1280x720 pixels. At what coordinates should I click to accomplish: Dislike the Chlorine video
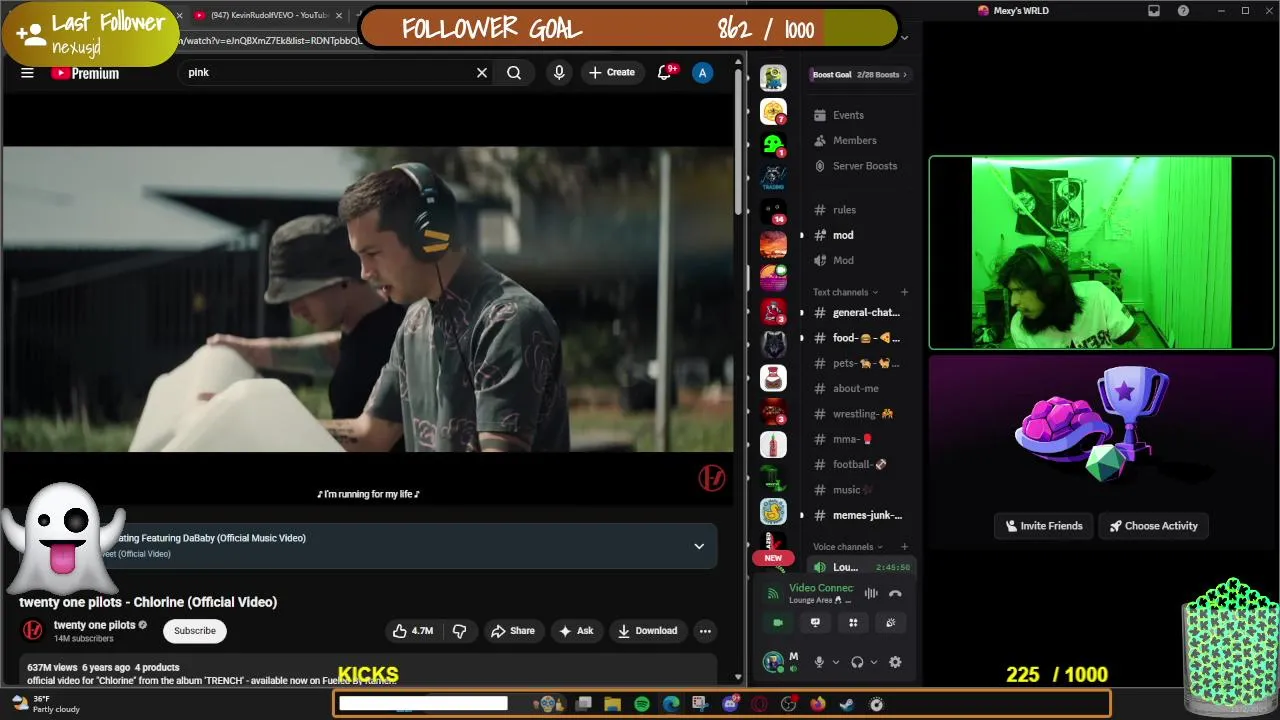[x=460, y=631]
